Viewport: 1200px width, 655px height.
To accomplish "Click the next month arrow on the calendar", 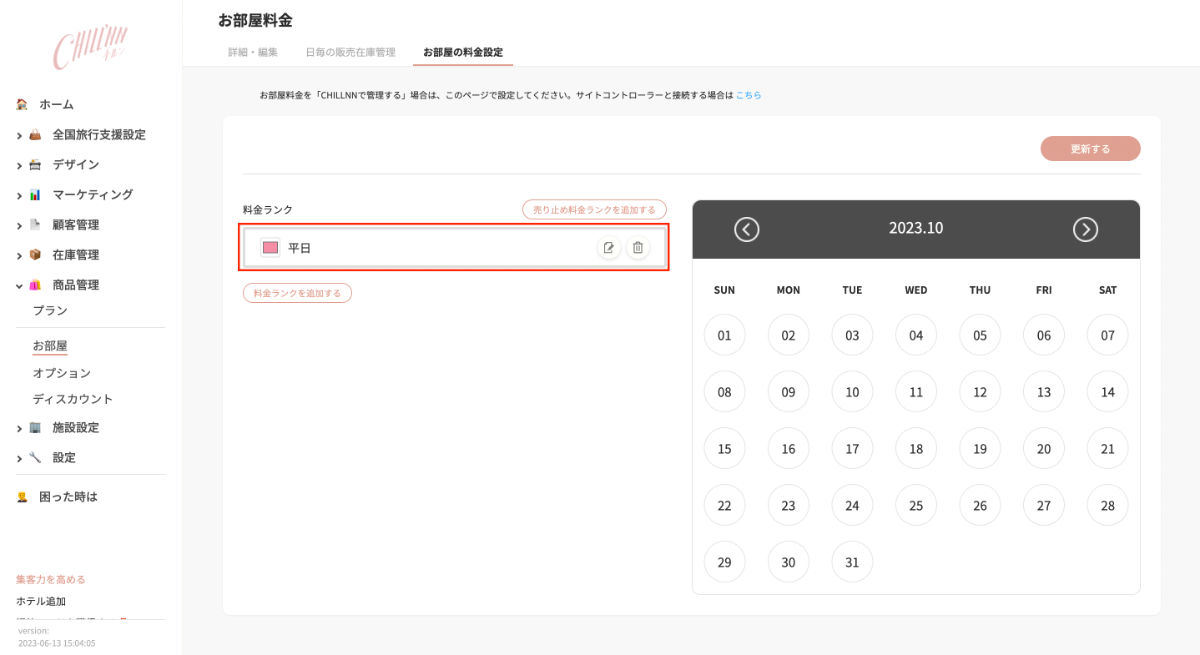I will click(x=1085, y=229).
